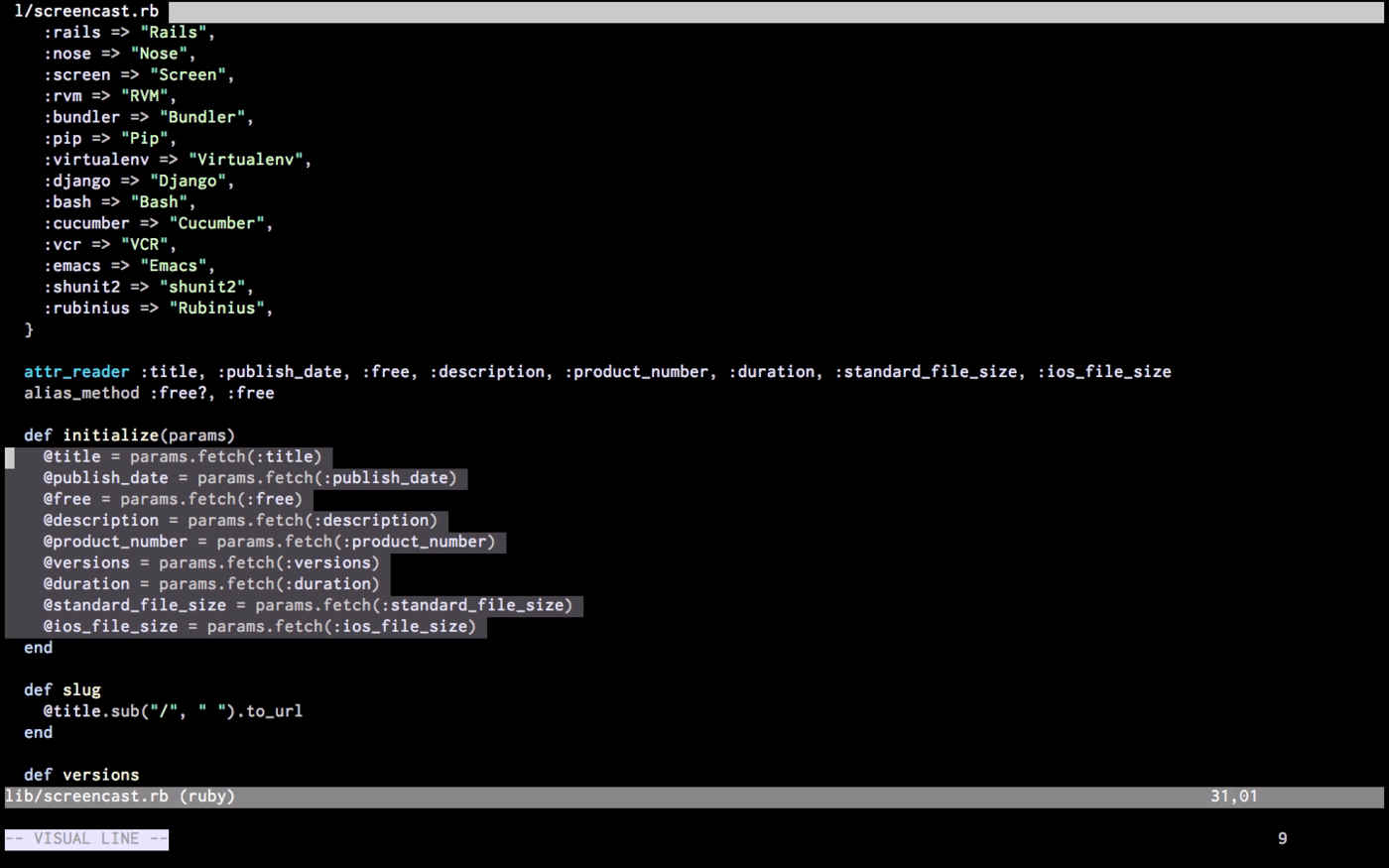Click the @title = params.fetch(:title) line
This screenshot has height=868, width=1389.
click(x=183, y=456)
